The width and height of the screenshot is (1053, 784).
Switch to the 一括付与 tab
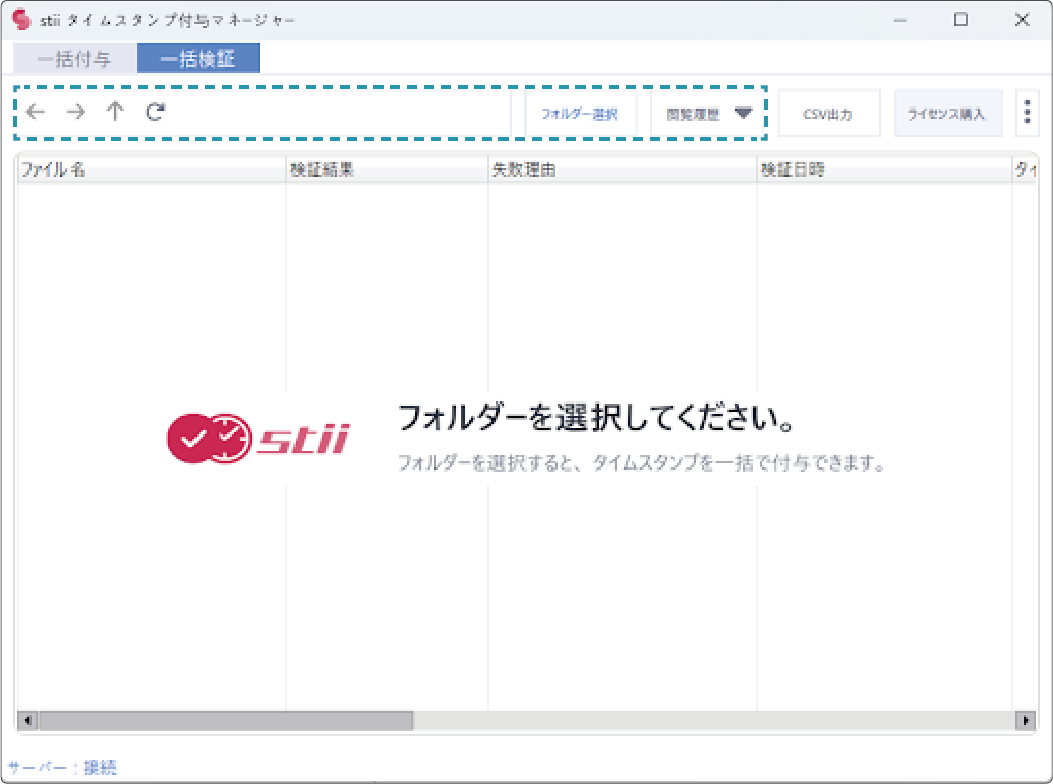[75, 59]
